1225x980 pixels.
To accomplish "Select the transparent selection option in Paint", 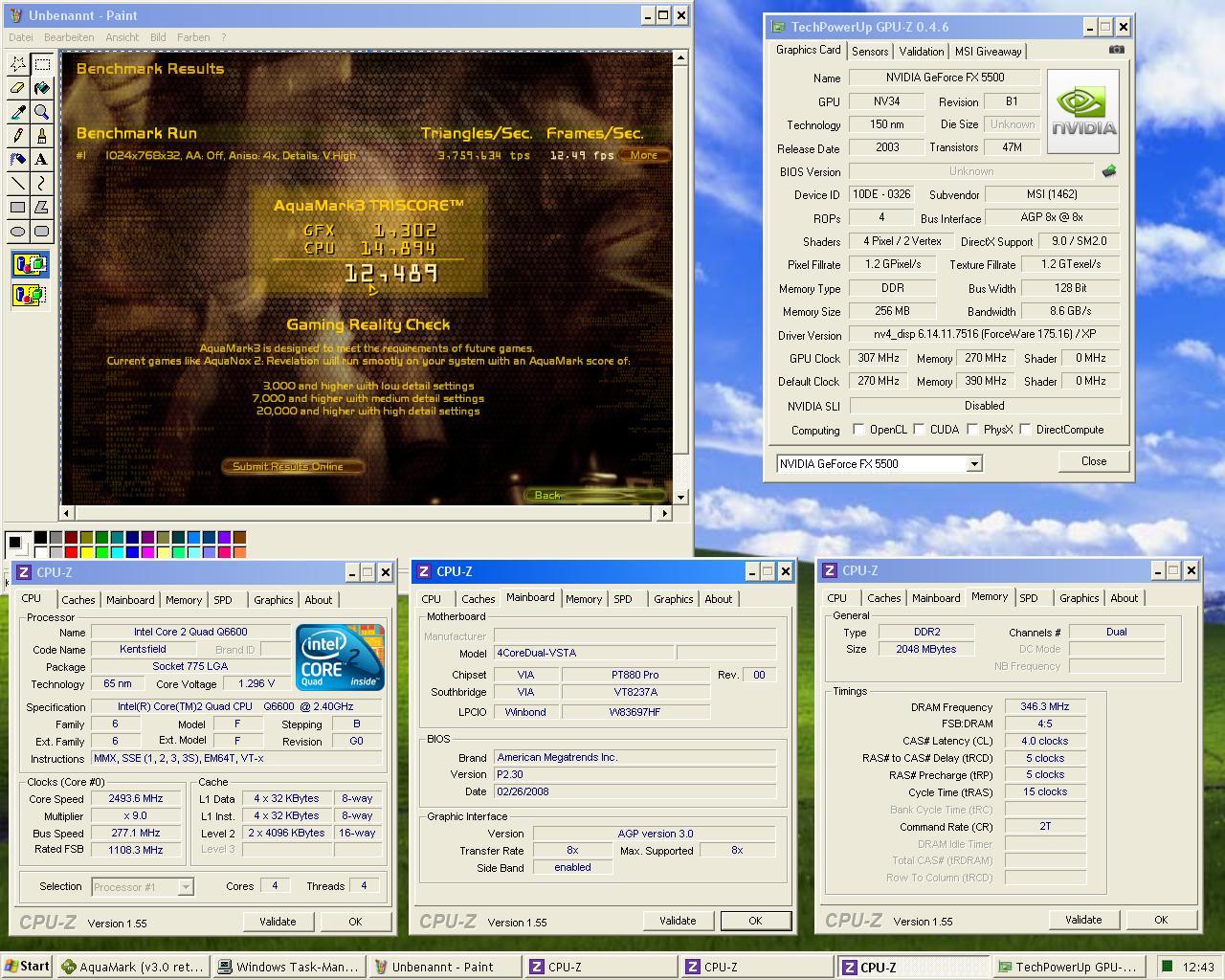I will (30, 295).
